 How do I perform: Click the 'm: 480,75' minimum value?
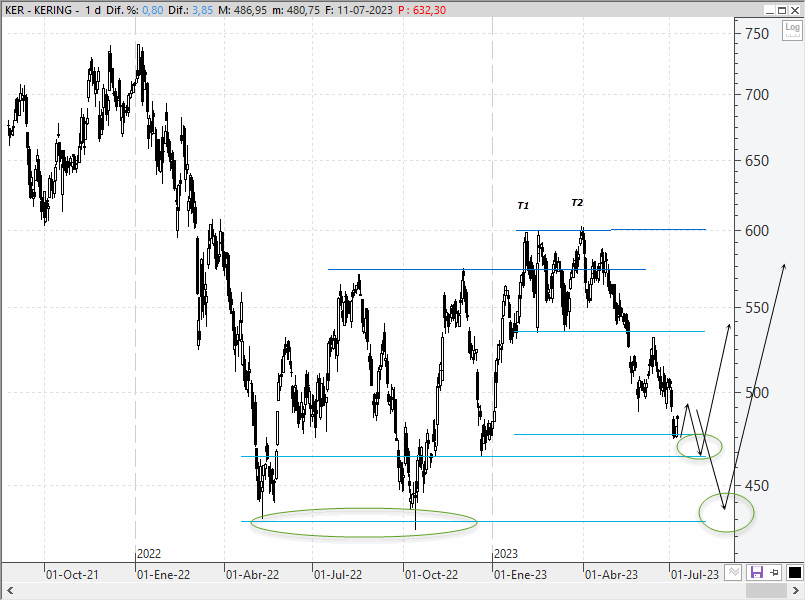pos(296,10)
